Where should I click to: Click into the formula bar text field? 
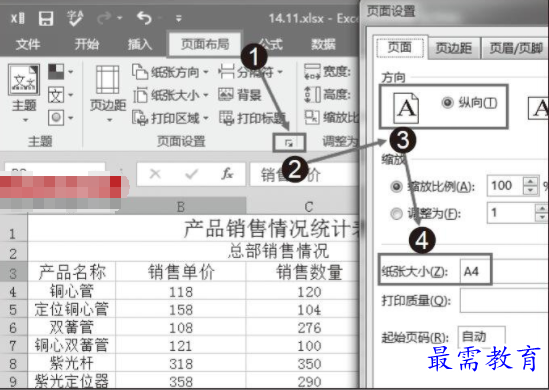point(304,174)
